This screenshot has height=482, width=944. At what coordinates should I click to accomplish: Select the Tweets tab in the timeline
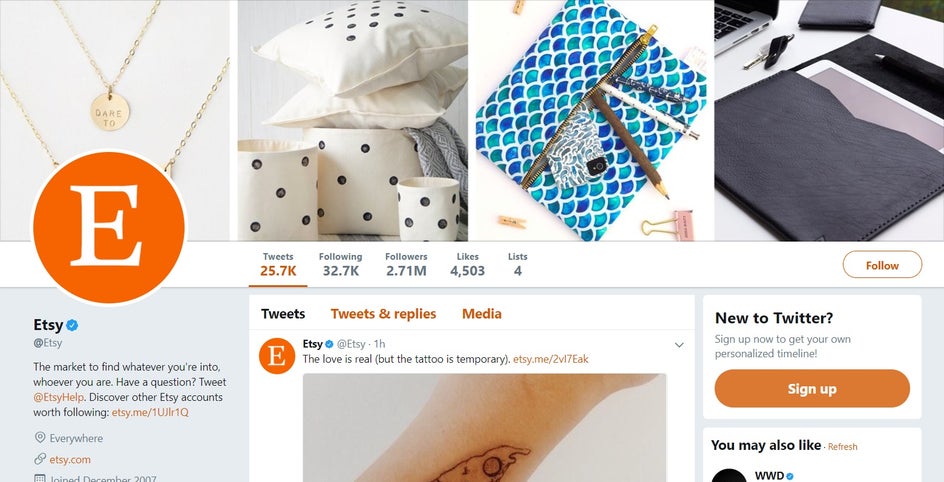pyautogui.click(x=283, y=314)
